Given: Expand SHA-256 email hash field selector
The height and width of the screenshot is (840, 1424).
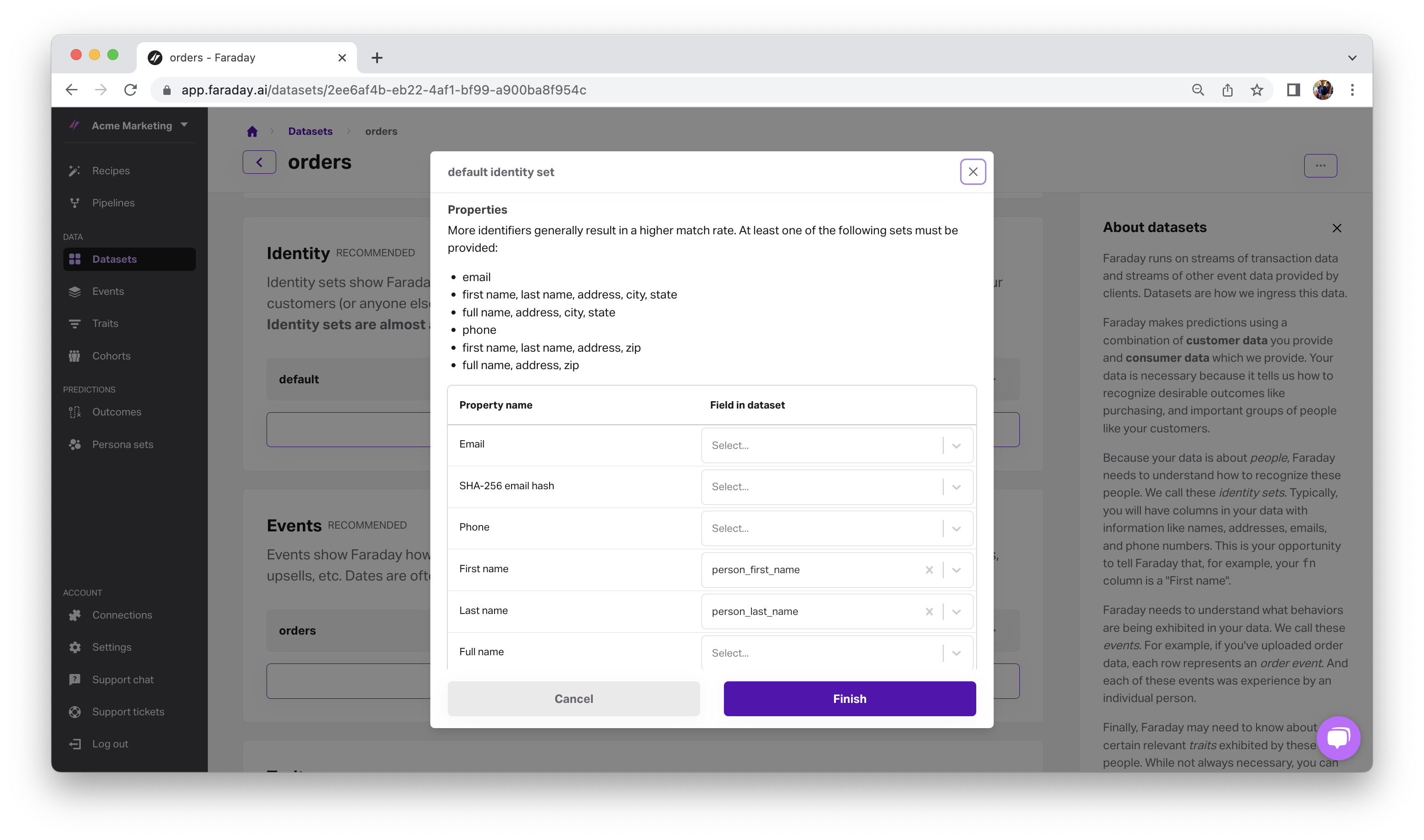Looking at the screenshot, I should point(956,487).
